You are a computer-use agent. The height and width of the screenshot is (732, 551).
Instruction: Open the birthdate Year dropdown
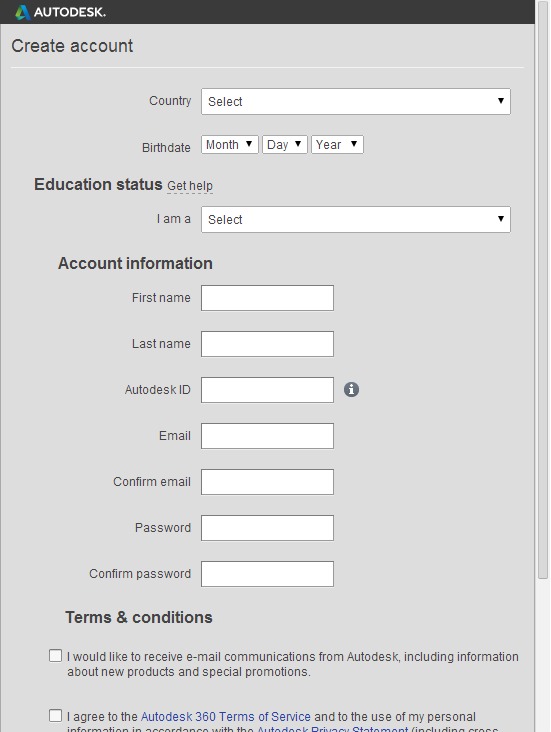[337, 145]
